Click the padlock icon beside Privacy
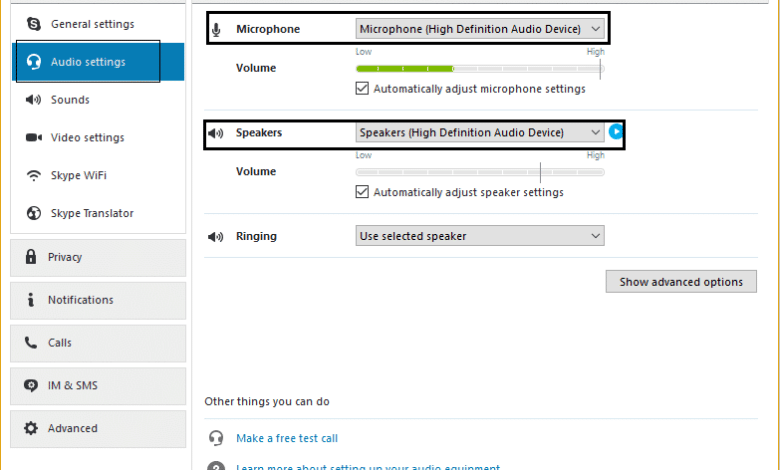The height and width of the screenshot is (470, 780). (31, 257)
